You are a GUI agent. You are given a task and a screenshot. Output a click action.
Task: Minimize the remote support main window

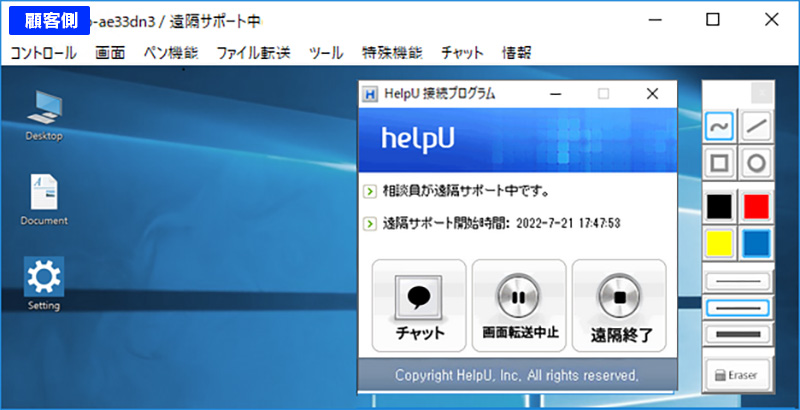point(655,20)
